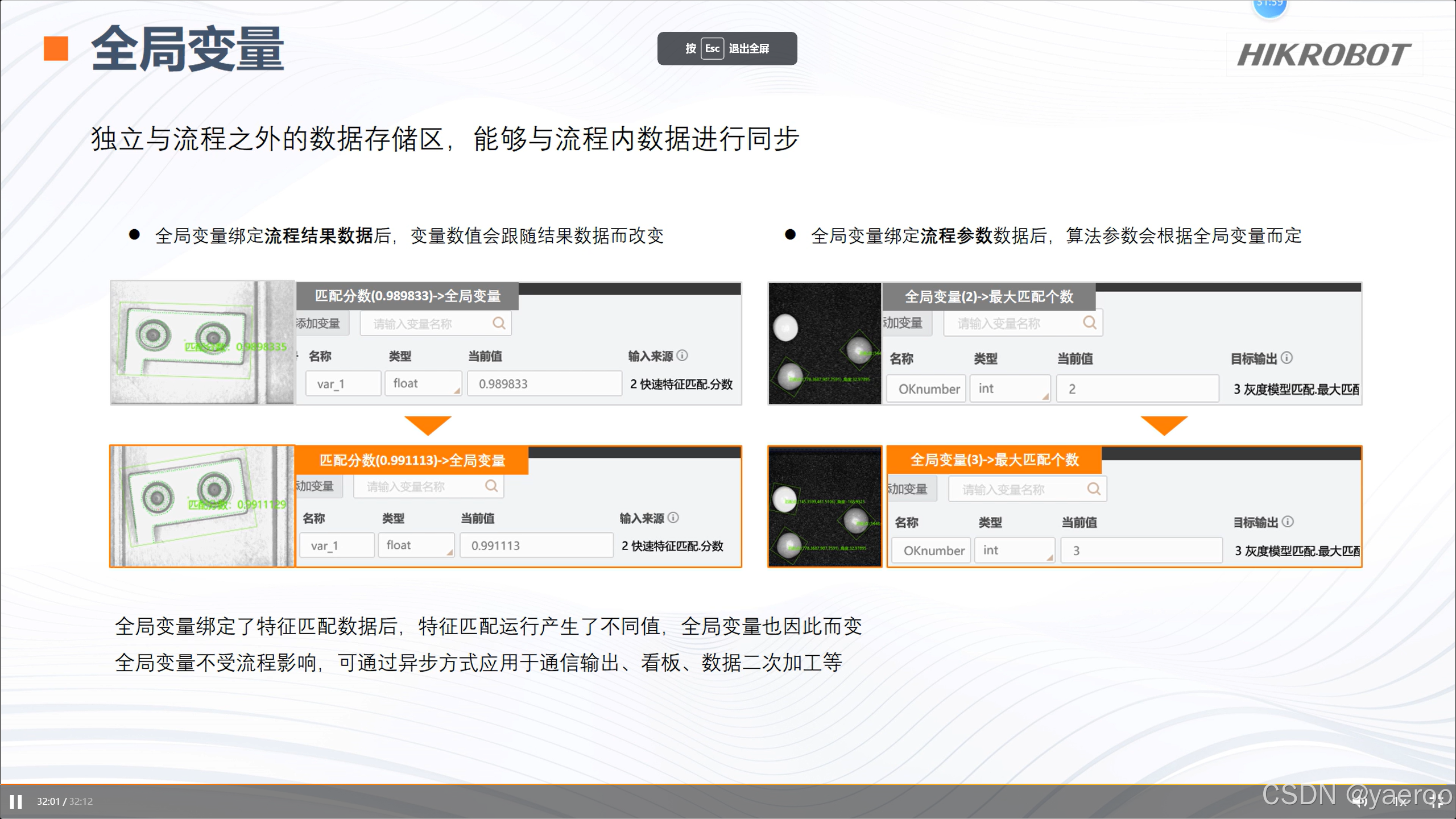Click info icon beside top-left 输入来源
Viewport: 1456px width, 819px height.
coord(682,355)
